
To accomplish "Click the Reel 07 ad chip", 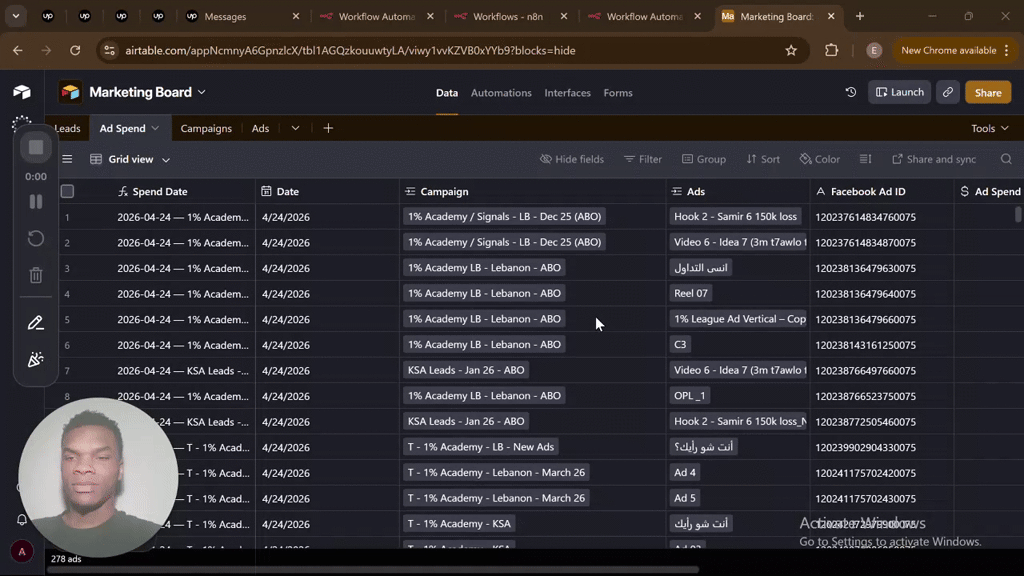I will 691,293.
